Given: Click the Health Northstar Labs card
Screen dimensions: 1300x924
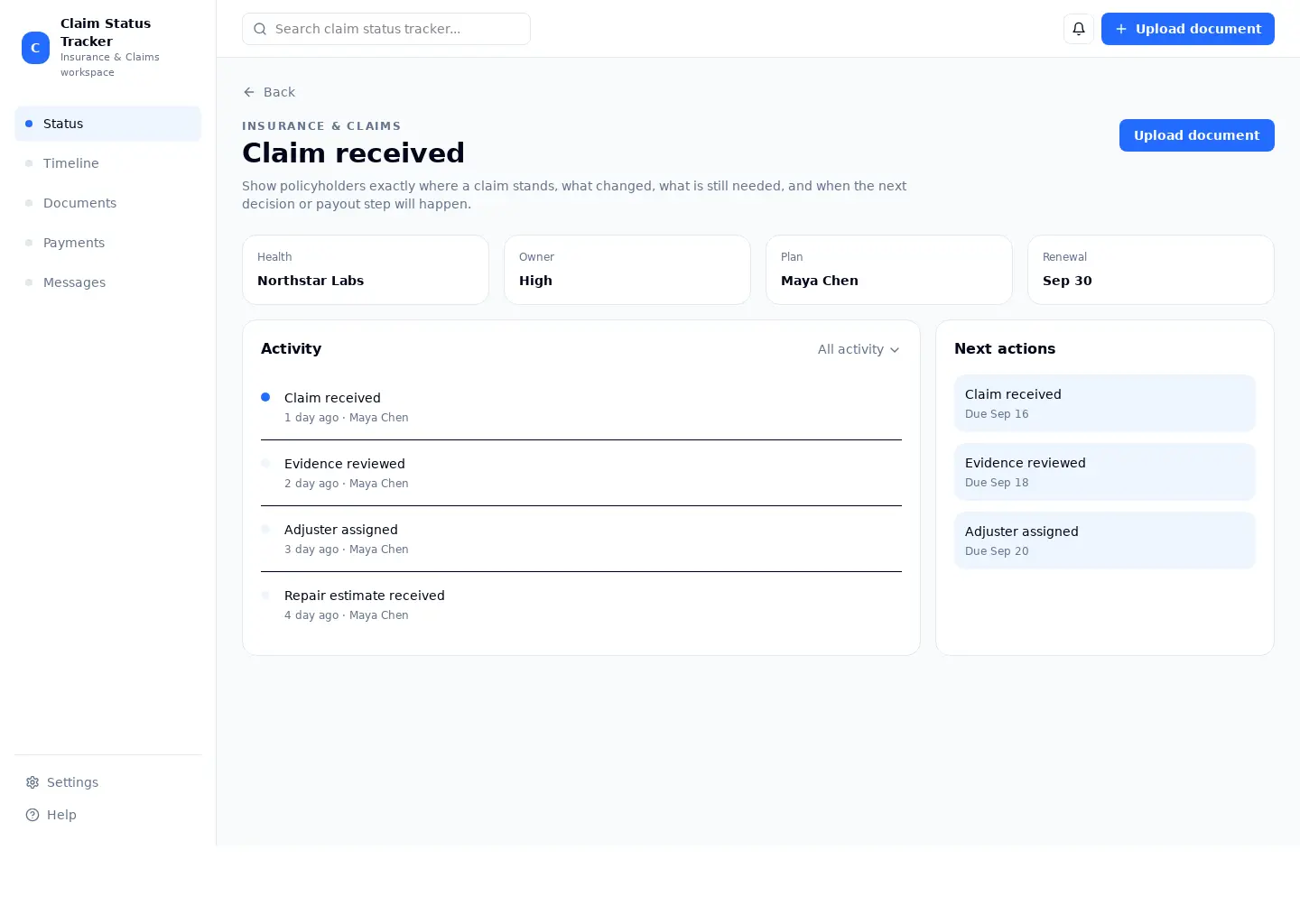Looking at the screenshot, I should (366, 270).
